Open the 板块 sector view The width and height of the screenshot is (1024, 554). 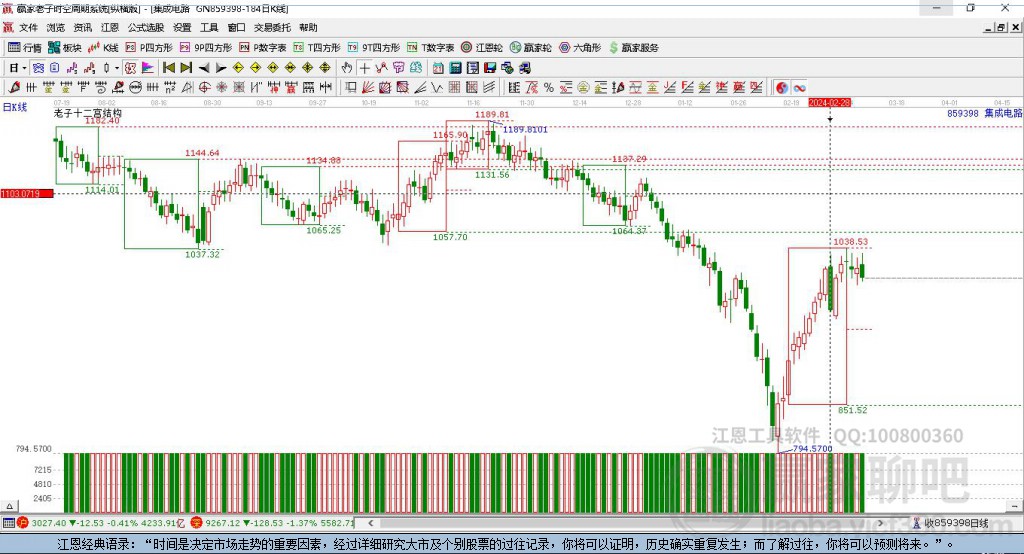coord(65,48)
